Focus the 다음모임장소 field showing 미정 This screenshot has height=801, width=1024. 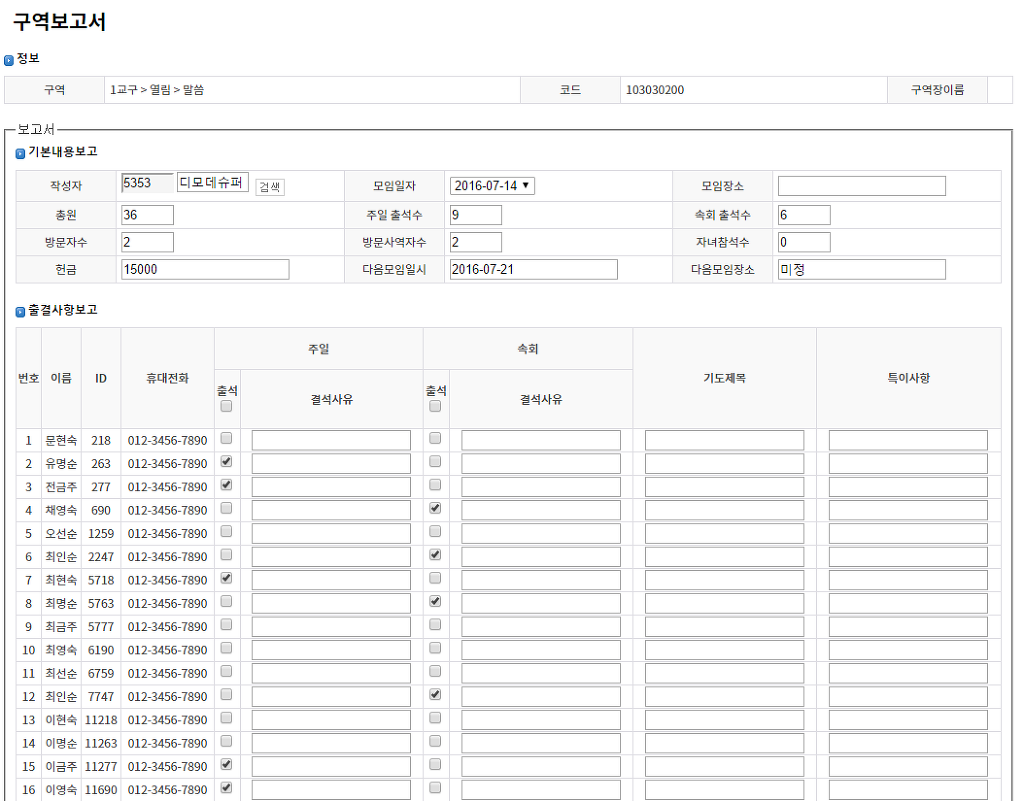tap(861, 269)
